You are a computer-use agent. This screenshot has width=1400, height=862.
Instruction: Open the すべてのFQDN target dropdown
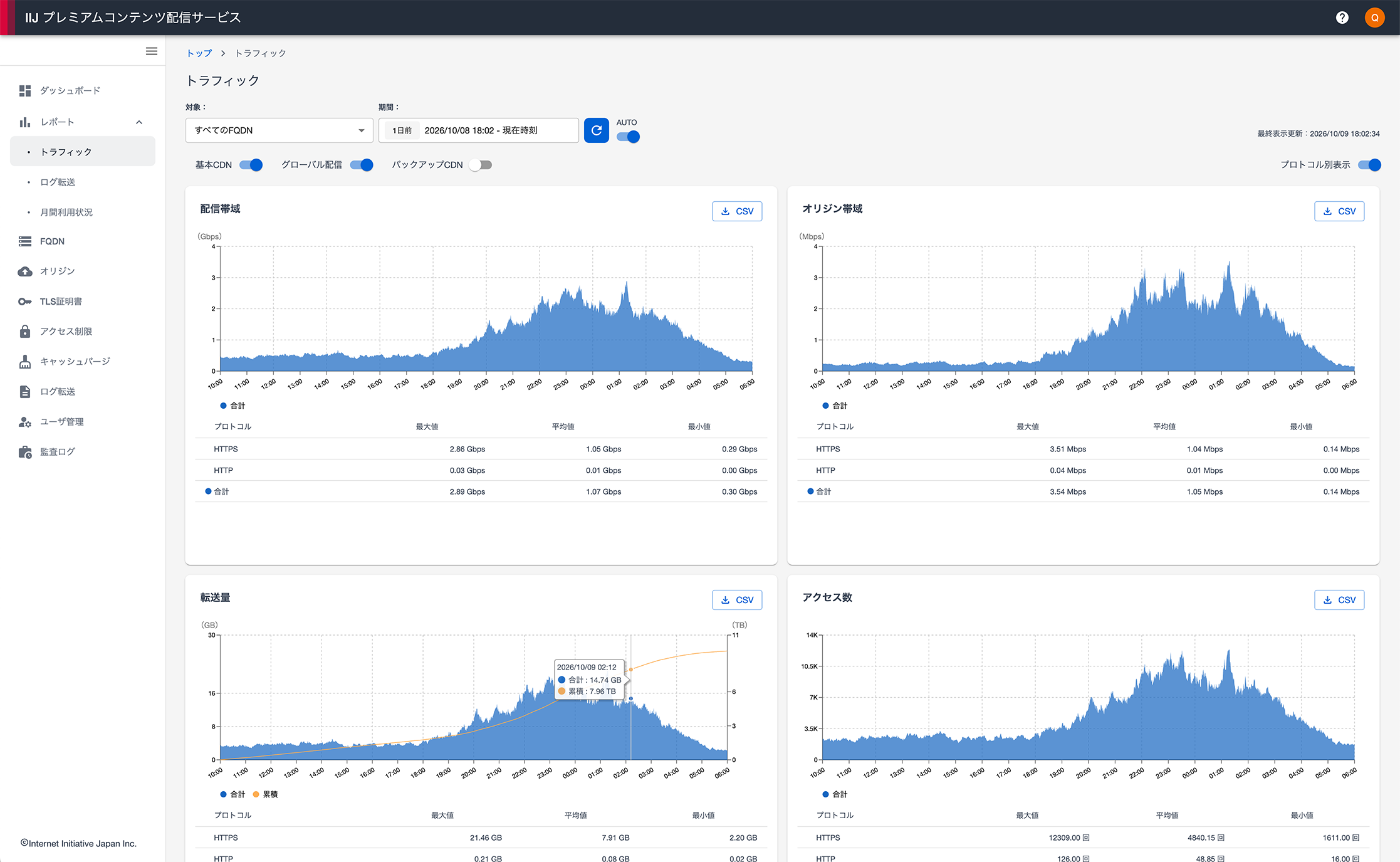click(279, 130)
